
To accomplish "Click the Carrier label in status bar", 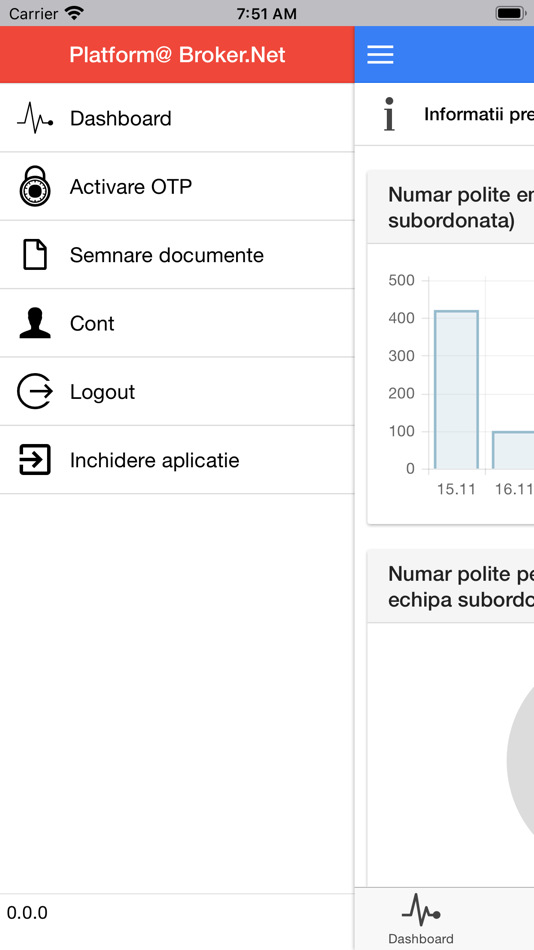I will point(33,13).
